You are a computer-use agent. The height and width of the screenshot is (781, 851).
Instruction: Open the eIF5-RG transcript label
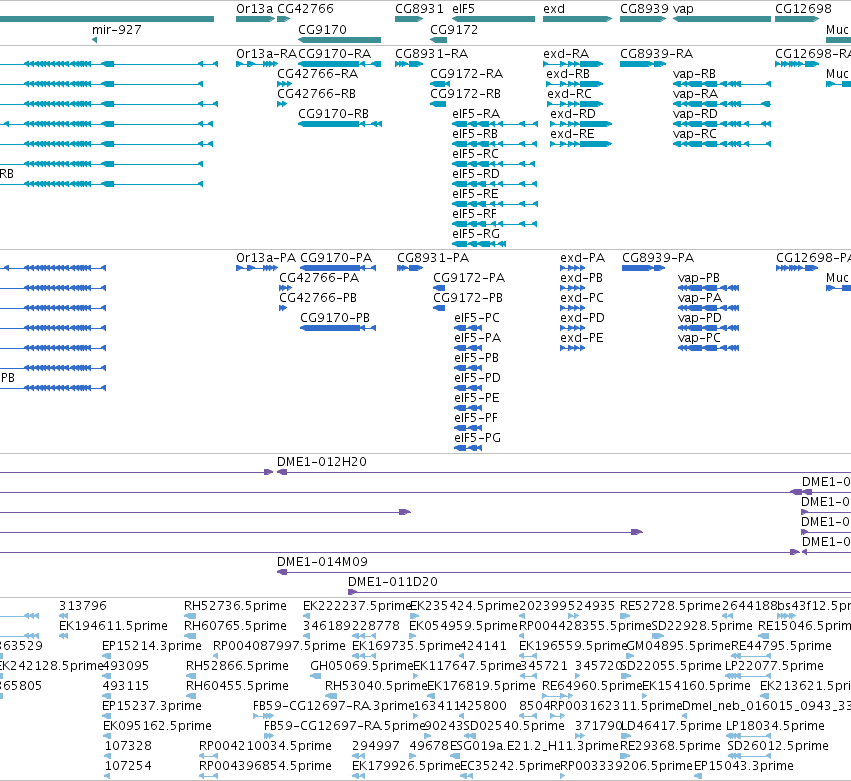click(x=476, y=234)
